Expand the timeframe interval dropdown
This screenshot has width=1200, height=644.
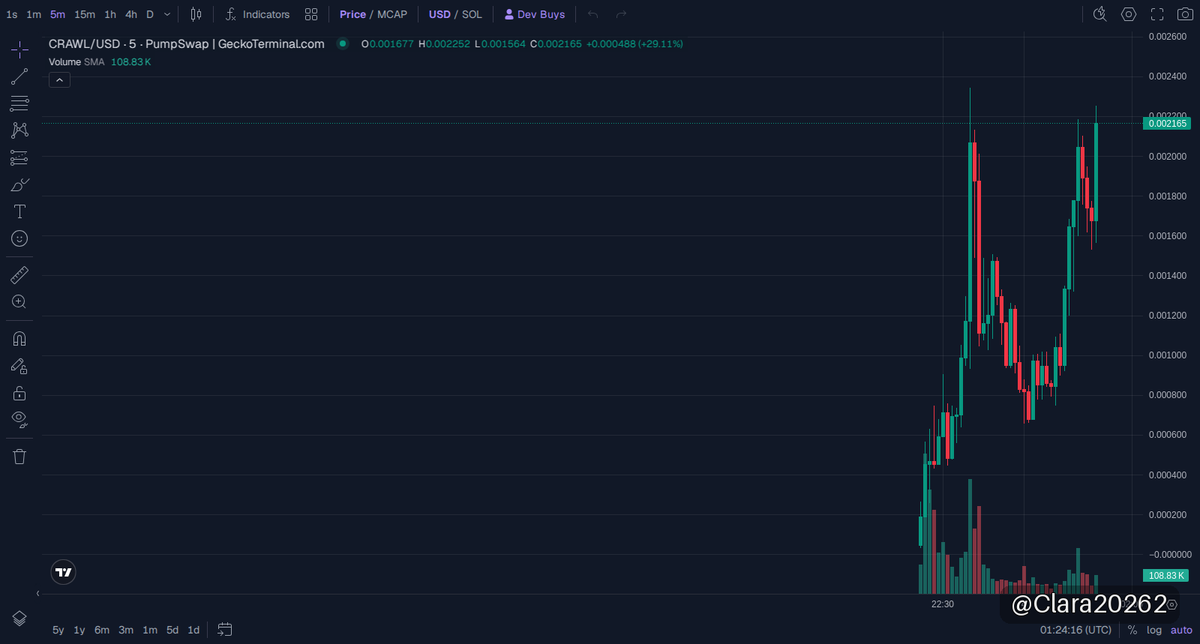click(x=167, y=14)
